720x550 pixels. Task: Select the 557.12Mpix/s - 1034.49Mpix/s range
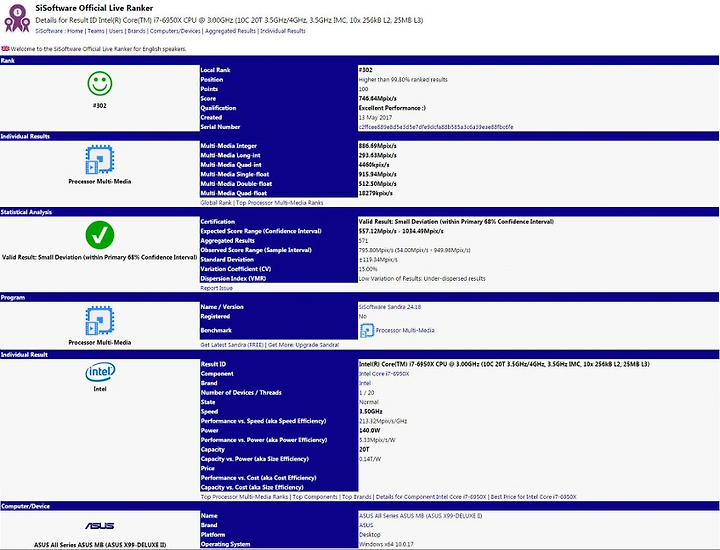(401, 231)
